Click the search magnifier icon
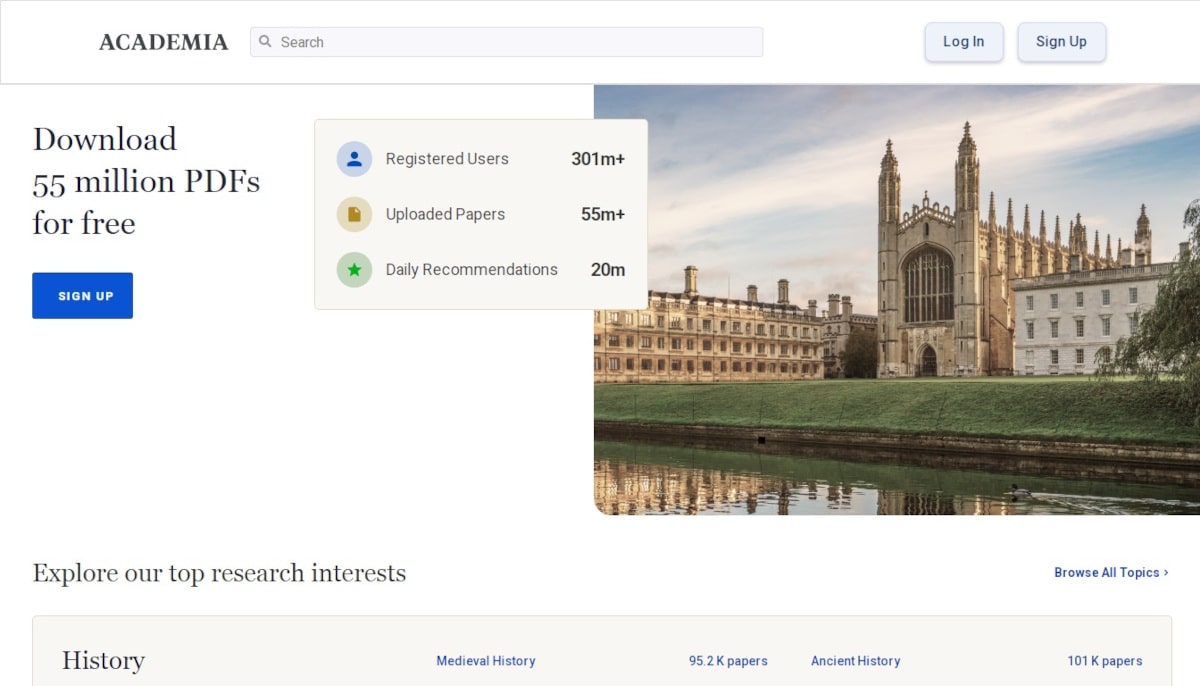The image size is (1200, 686). [x=265, y=42]
